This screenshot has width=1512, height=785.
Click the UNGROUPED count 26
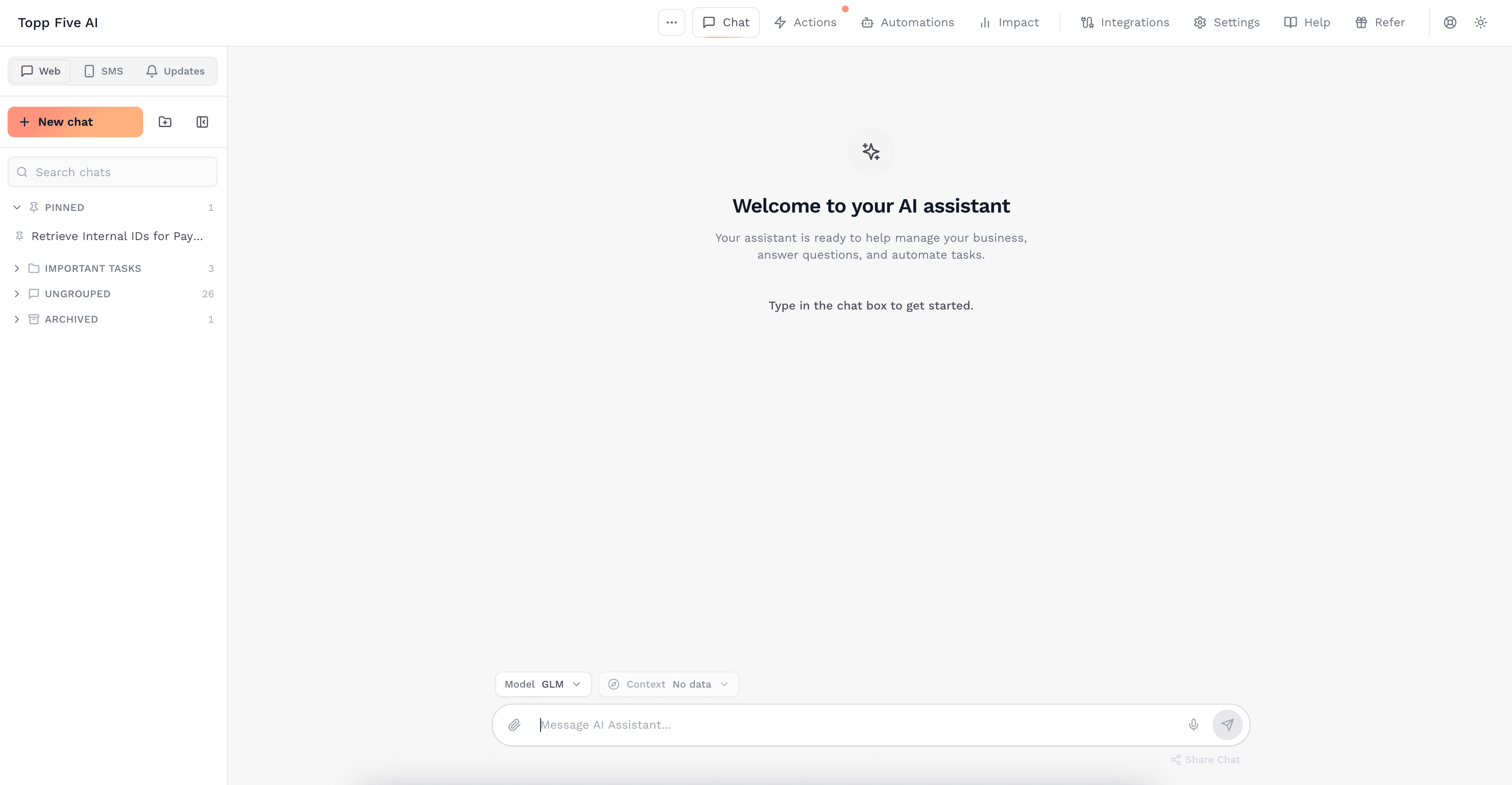[208, 293]
